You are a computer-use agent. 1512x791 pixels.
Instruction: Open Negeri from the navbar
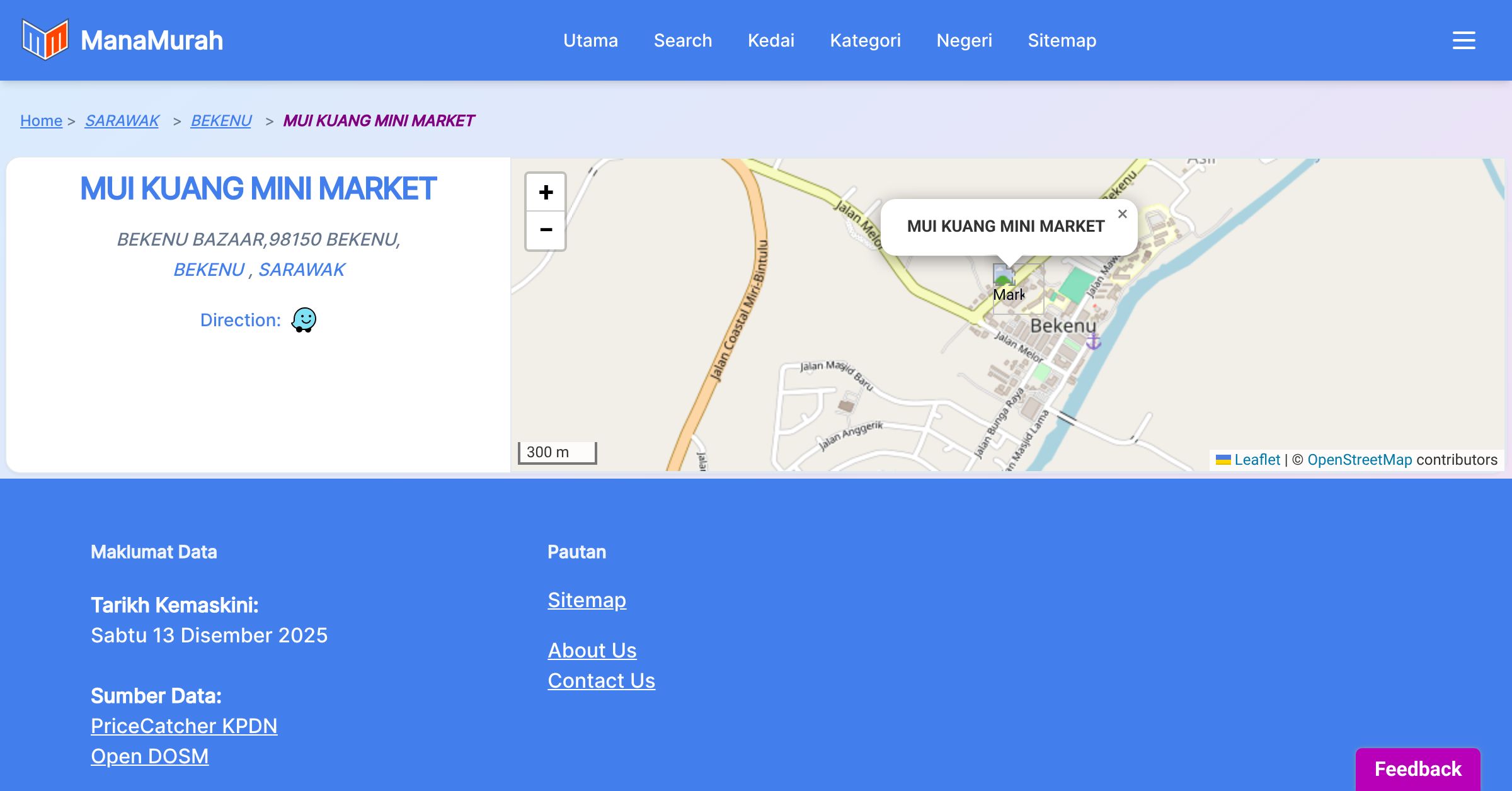964,40
